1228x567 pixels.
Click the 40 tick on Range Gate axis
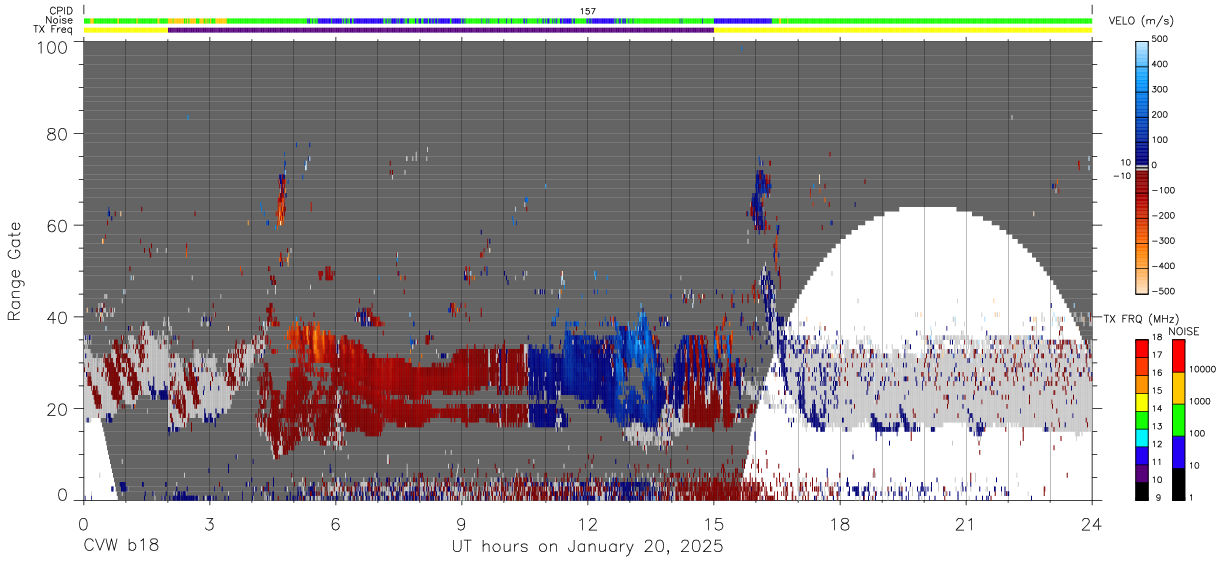click(x=59, y=317)
